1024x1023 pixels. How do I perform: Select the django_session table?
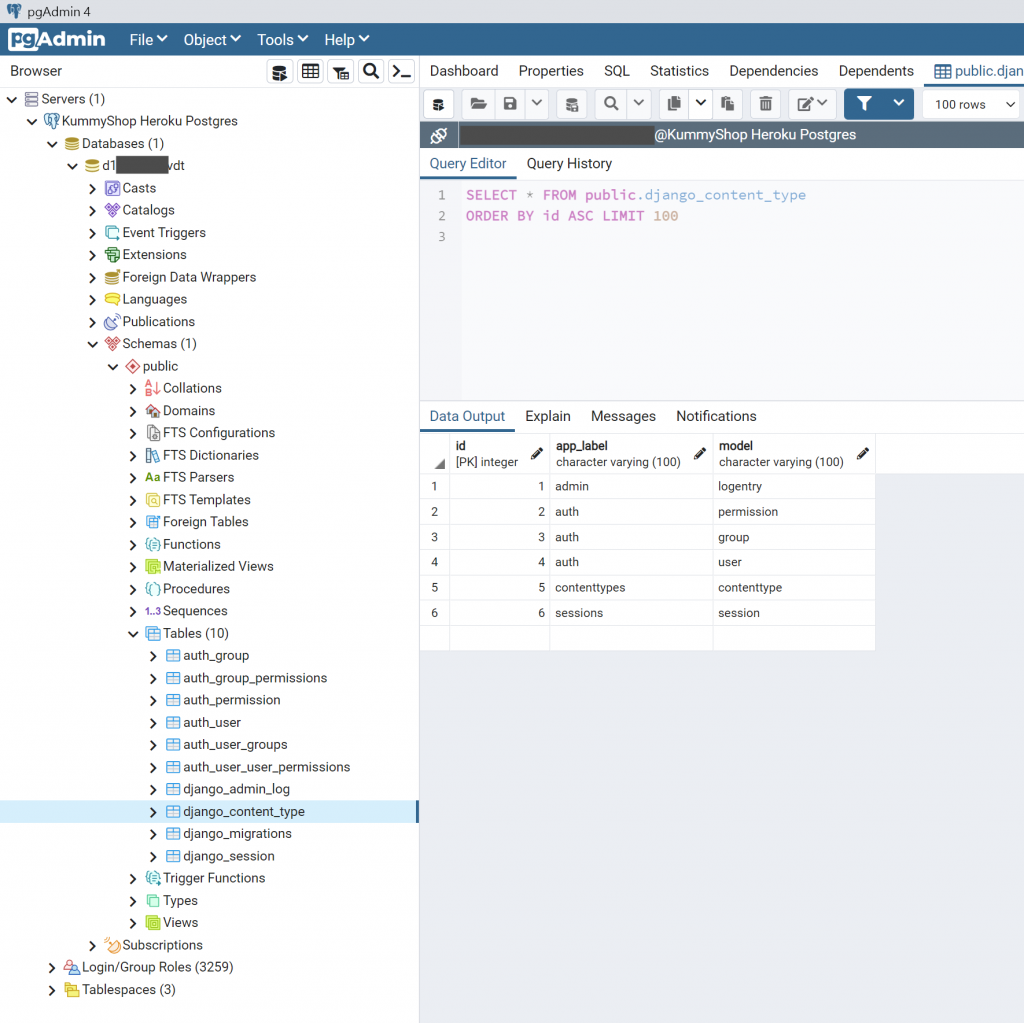pyautogui.click(x=229, y=856)
